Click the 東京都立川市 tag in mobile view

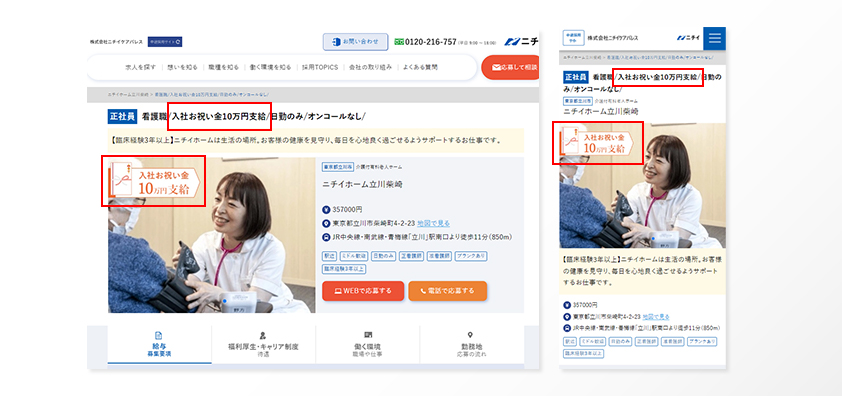577,101
